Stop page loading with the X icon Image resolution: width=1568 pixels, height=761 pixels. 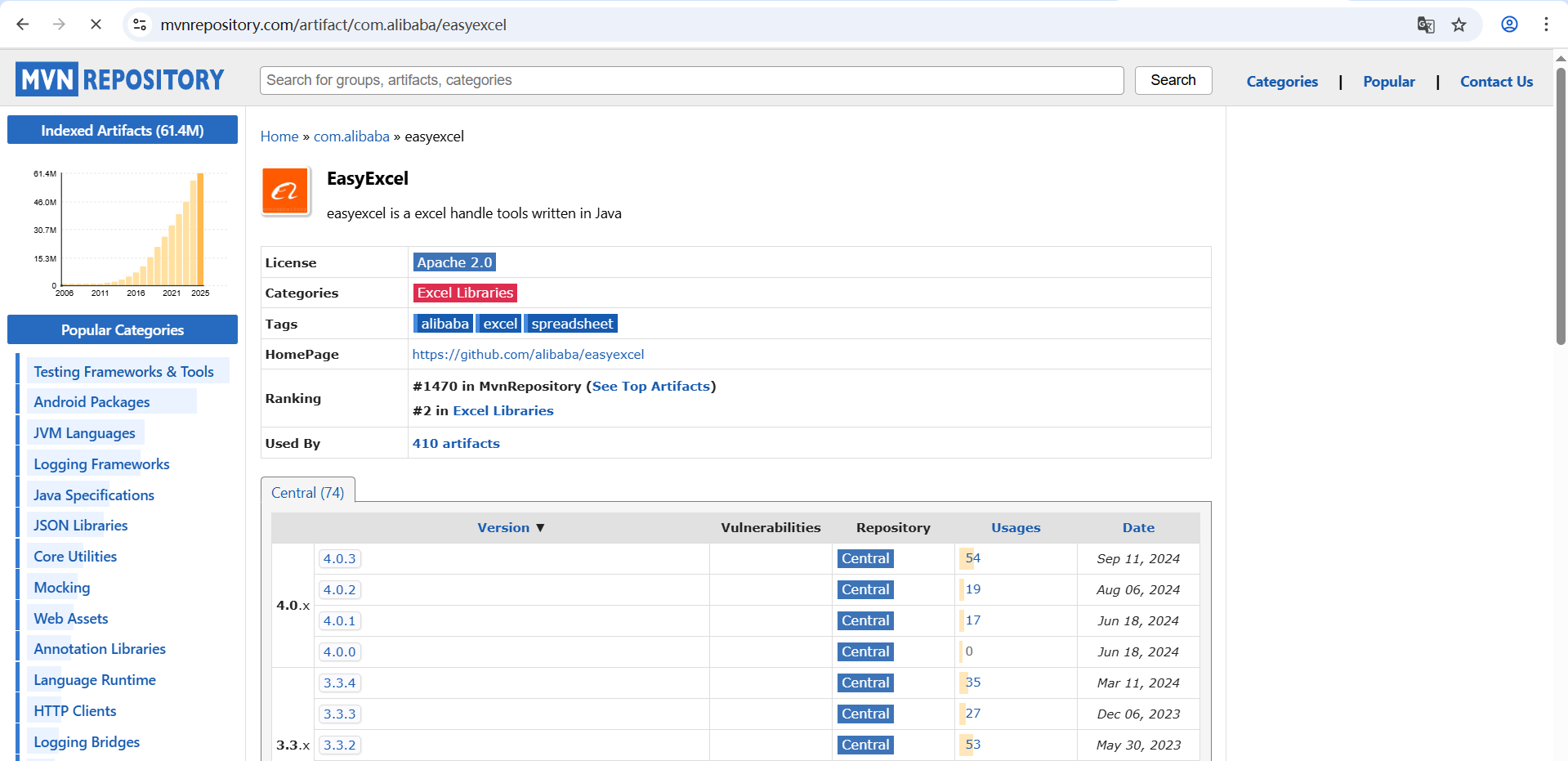(x=96, y=25)
